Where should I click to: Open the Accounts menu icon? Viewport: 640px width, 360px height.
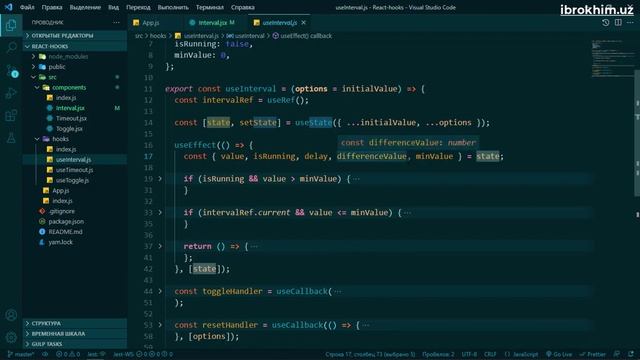point(11,315)
